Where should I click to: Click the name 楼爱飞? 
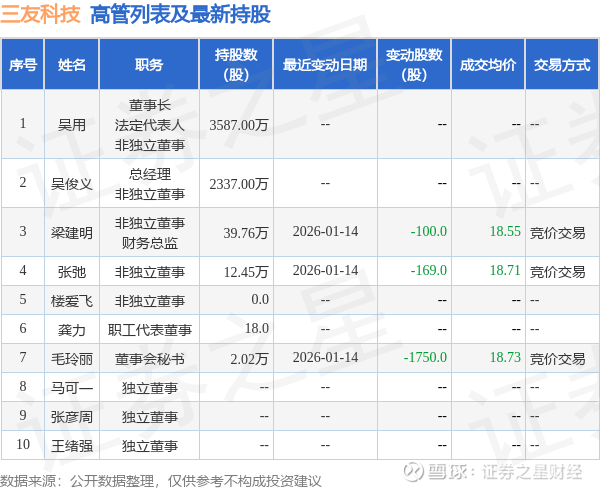coord(72,301)
